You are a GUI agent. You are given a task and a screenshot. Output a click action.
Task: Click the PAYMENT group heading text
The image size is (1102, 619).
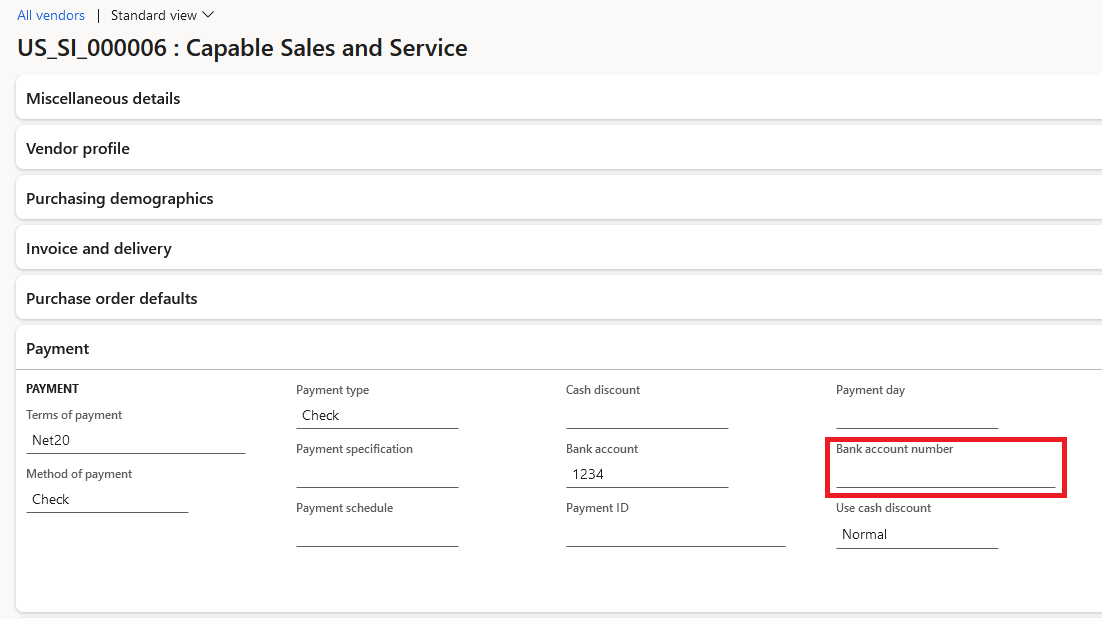[53, 389]
